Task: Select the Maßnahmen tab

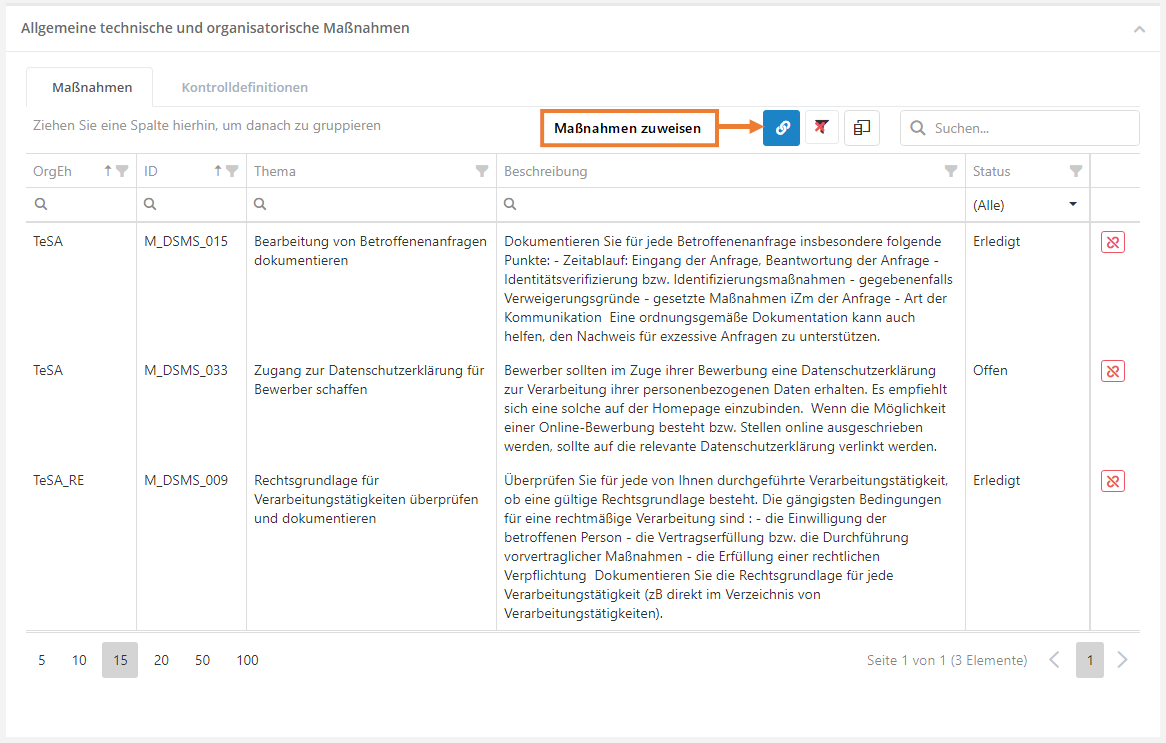Action: click(x=92, y=88)
